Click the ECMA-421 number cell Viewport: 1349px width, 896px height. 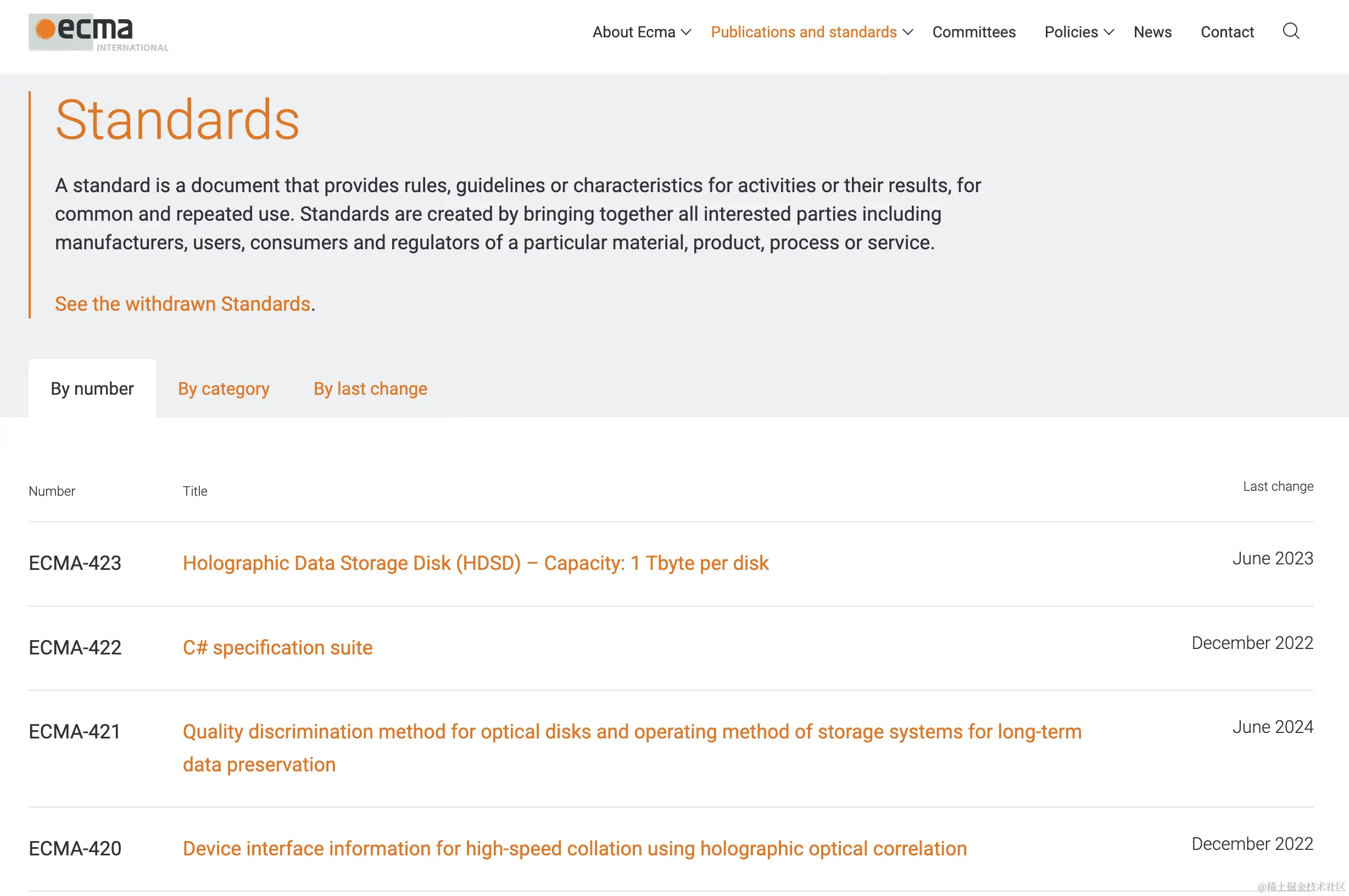(75, 731)
